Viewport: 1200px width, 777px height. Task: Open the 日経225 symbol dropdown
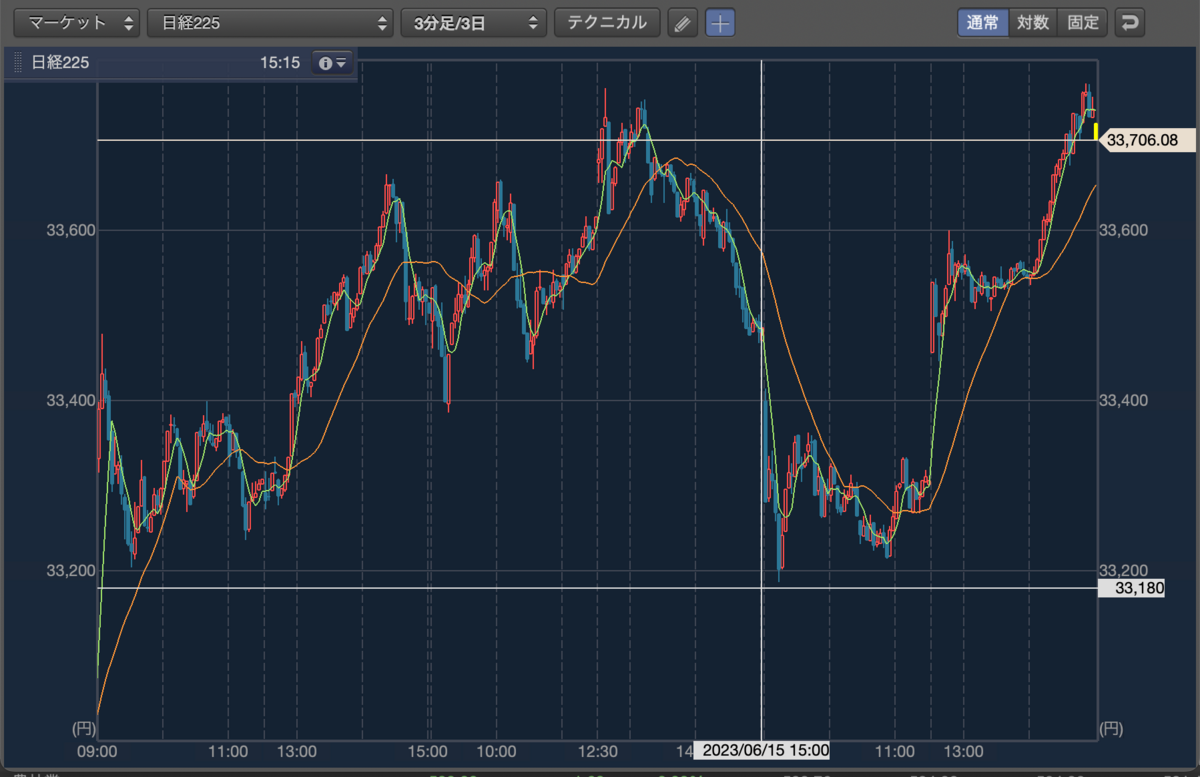[x=270, y=22]
